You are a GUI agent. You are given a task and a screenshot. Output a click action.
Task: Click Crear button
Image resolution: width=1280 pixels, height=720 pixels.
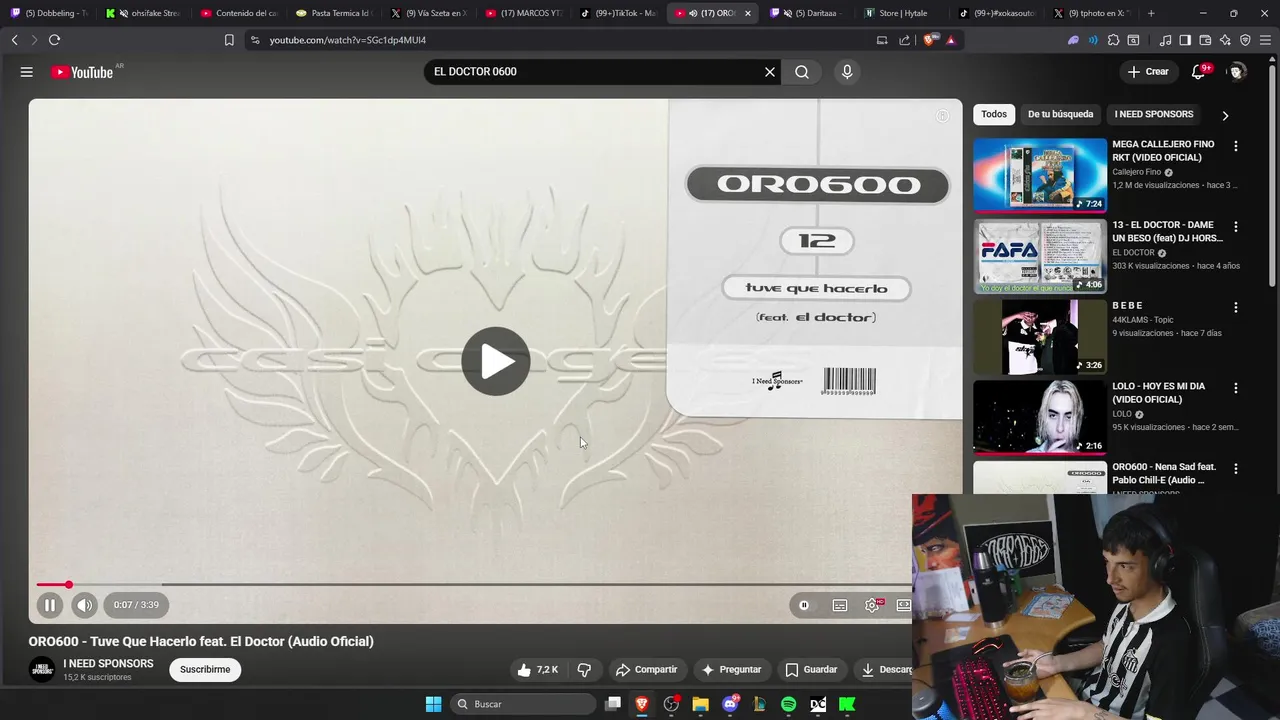coord(1148,72)
